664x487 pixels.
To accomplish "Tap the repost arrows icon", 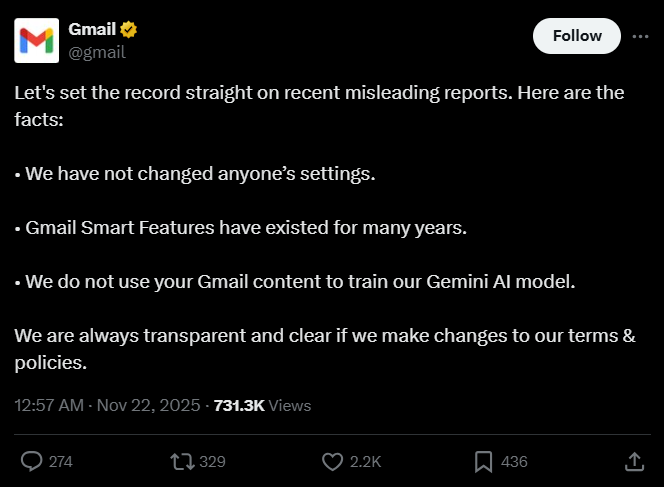I will click(x=181, y=461).
